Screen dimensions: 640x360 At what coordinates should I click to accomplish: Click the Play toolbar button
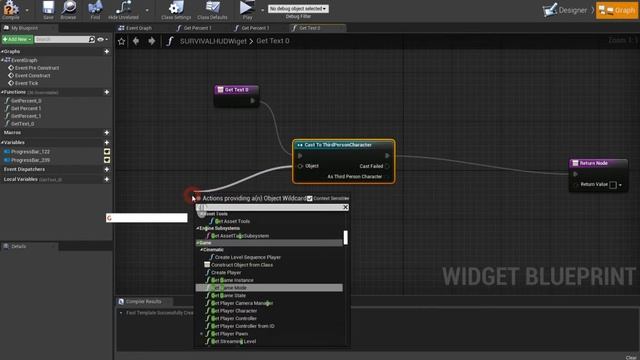(247, 10)
